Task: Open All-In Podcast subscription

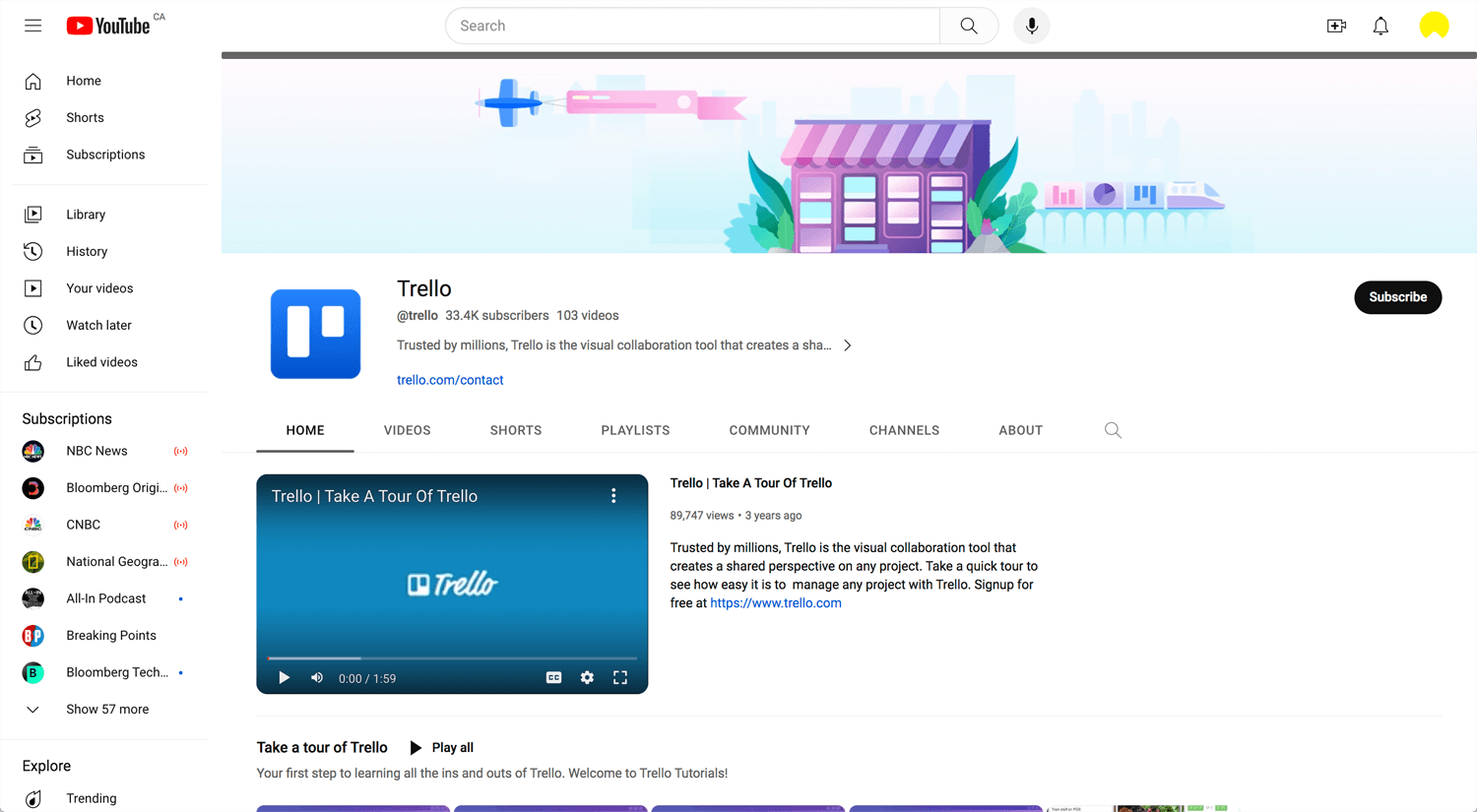Action: [x=104, y=598]
